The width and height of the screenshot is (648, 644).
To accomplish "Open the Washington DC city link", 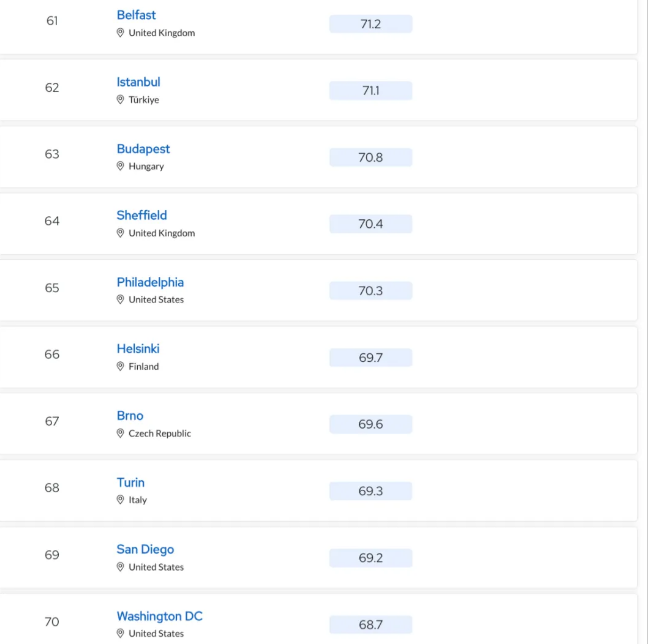I will tap(160, 616).
